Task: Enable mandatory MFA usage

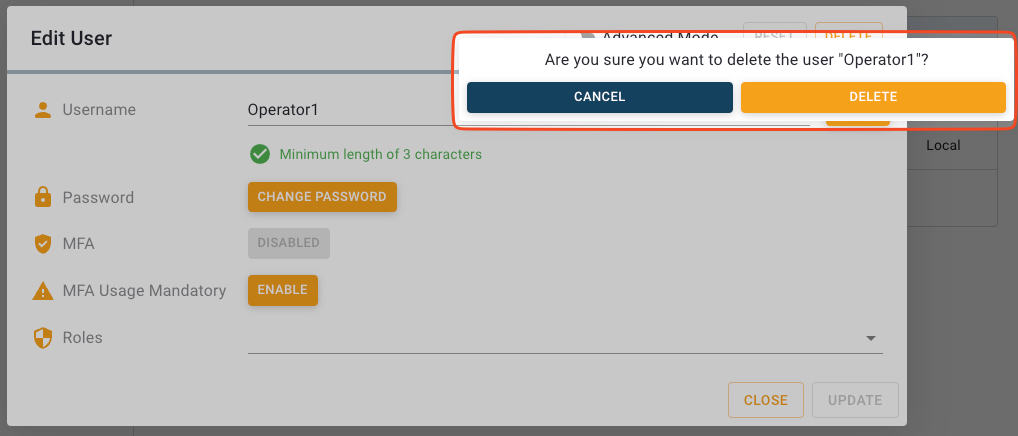Action: pos(282,290)
